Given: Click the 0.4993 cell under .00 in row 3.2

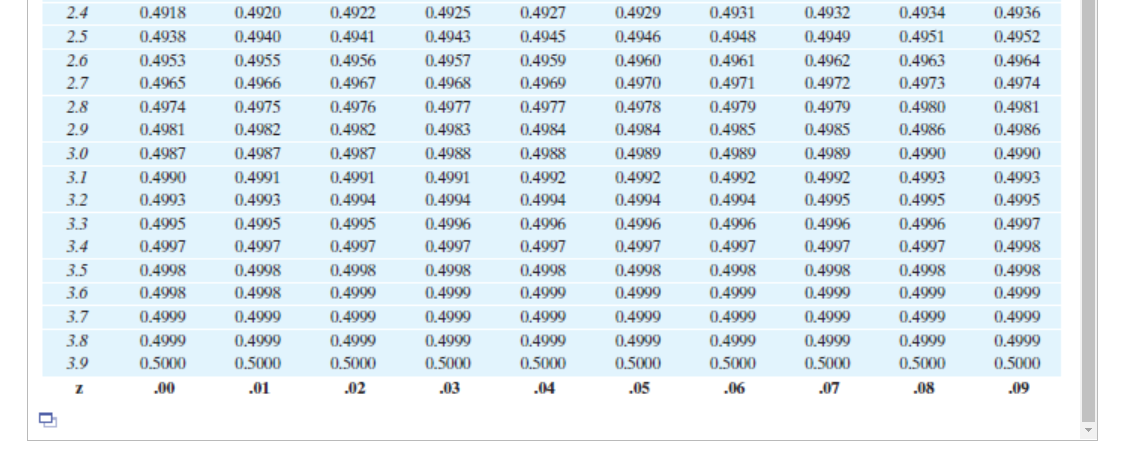Looking at the screenshot, I should (x=162, y=200).
